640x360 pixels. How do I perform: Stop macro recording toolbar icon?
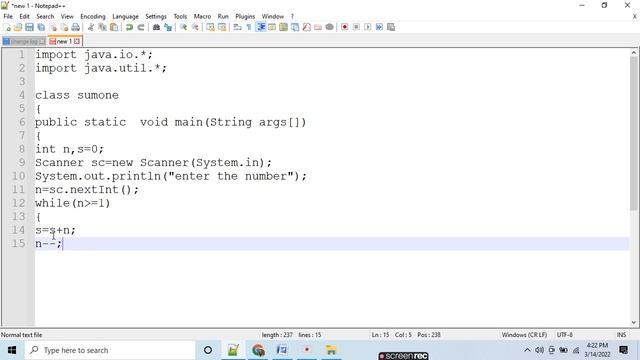pos(356,27)
